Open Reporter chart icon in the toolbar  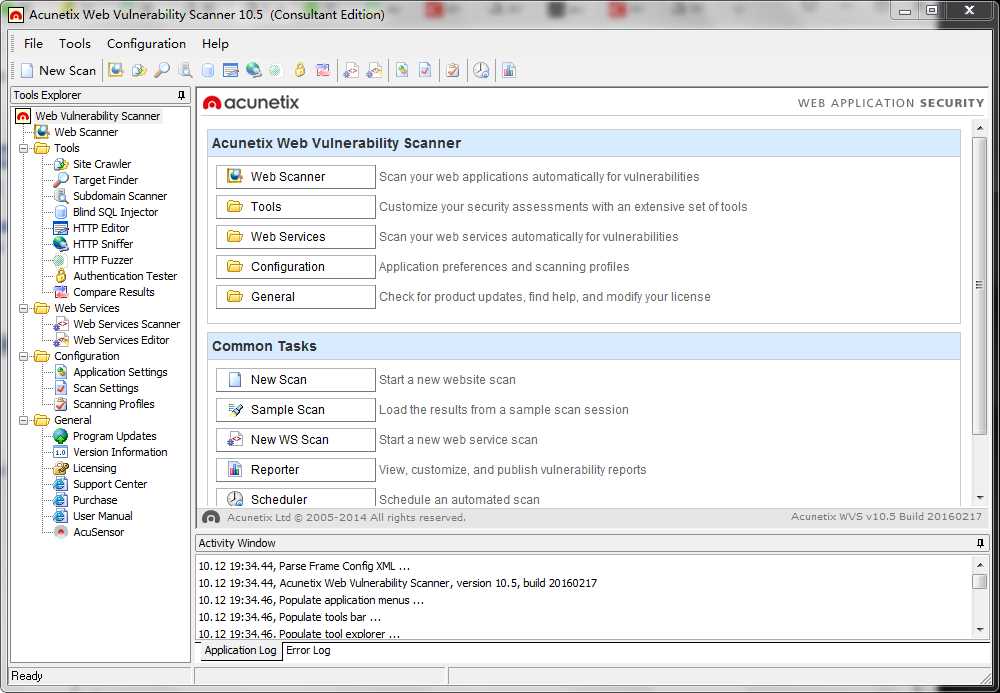pyautogui.click(x=508, y=70)
